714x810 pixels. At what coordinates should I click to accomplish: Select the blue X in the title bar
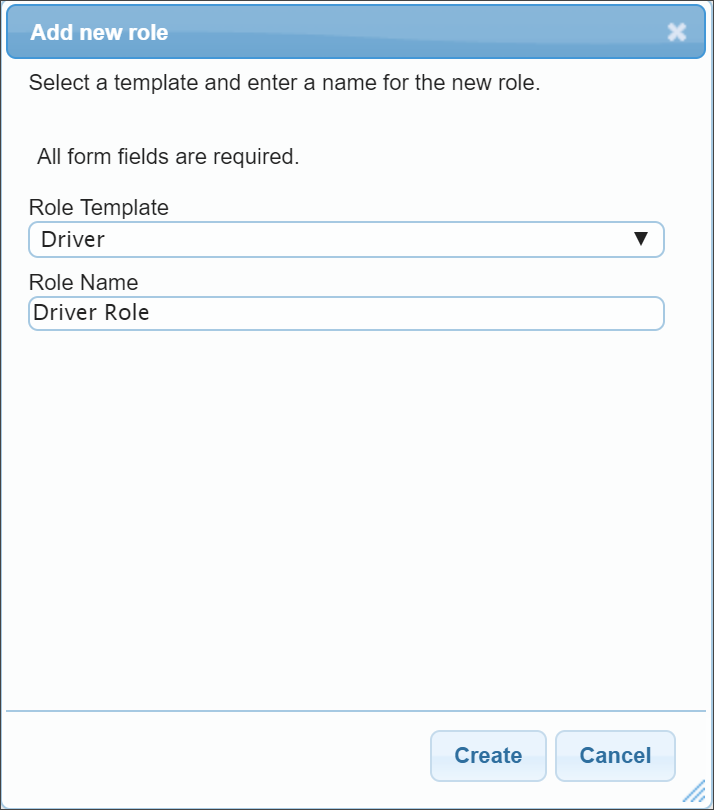click(x=677, y=32)
